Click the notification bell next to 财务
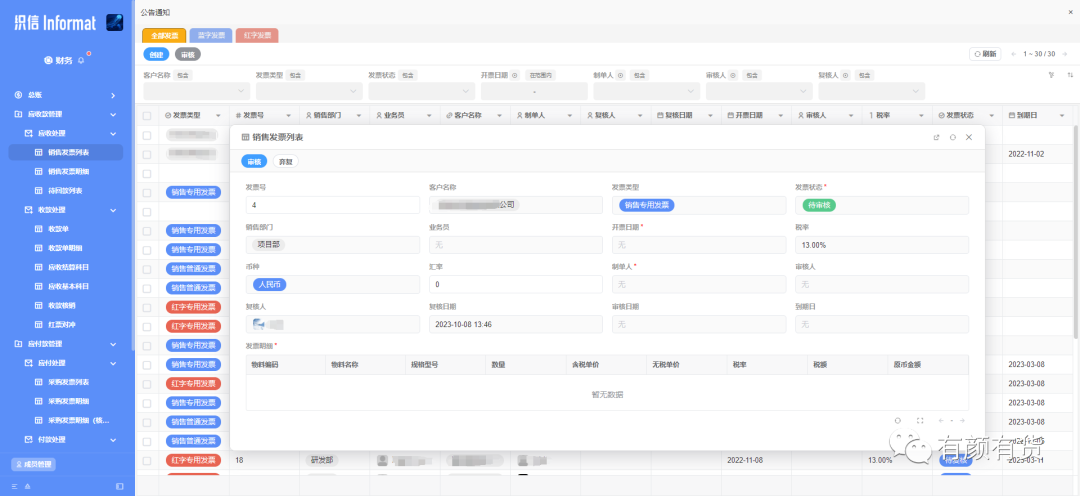This screenshot has height=496, width=1080. 81,61
